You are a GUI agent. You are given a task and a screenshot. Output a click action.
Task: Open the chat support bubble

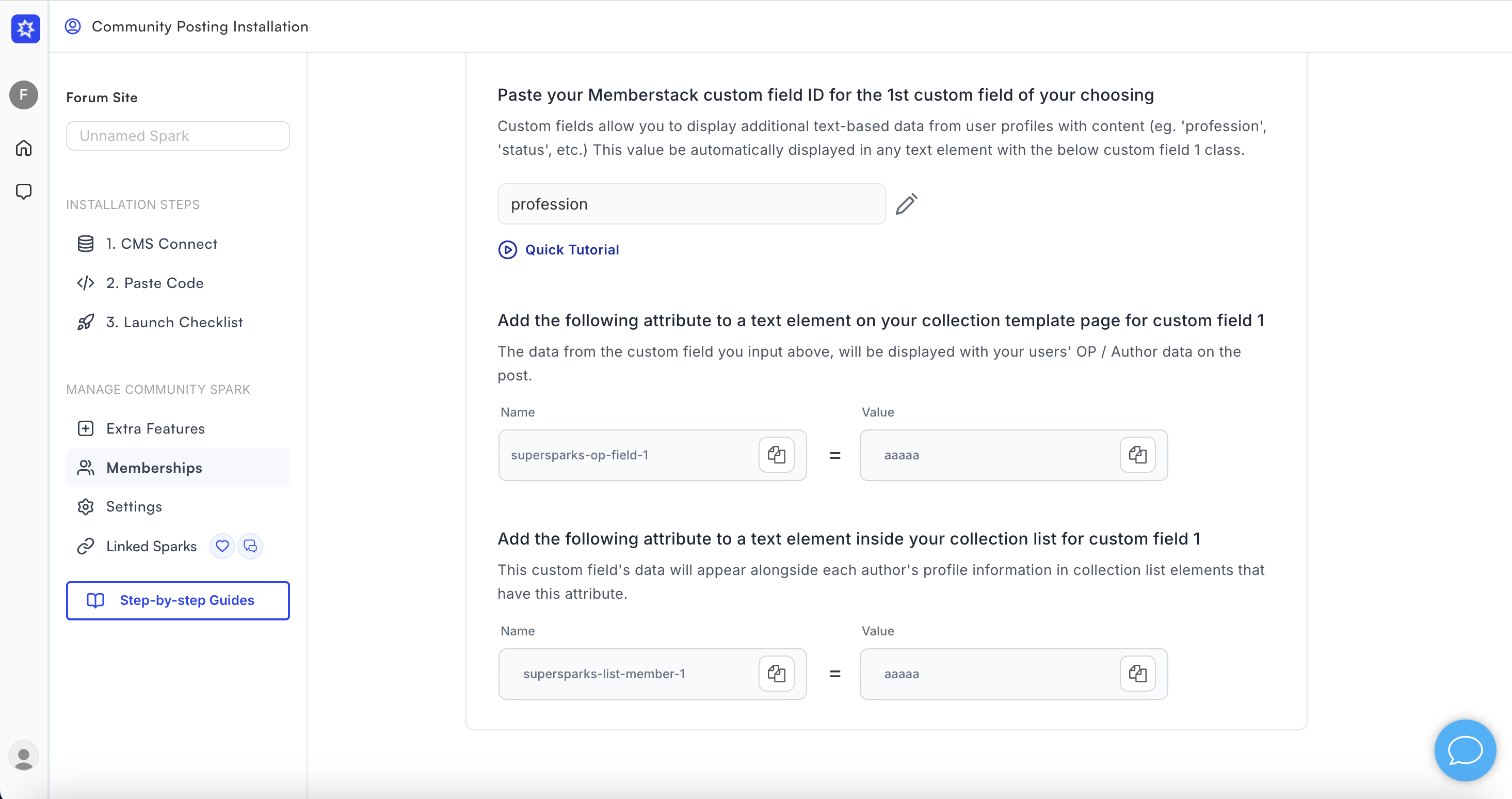point(1465,749)
